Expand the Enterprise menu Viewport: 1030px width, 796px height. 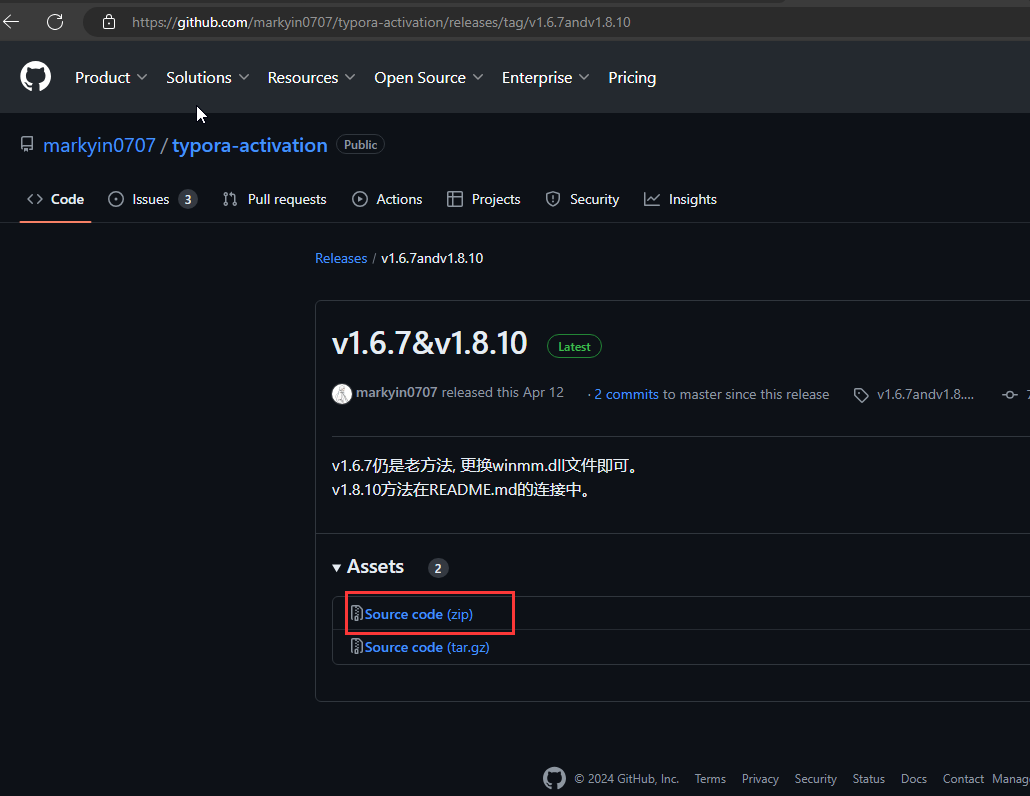[546, 77]
